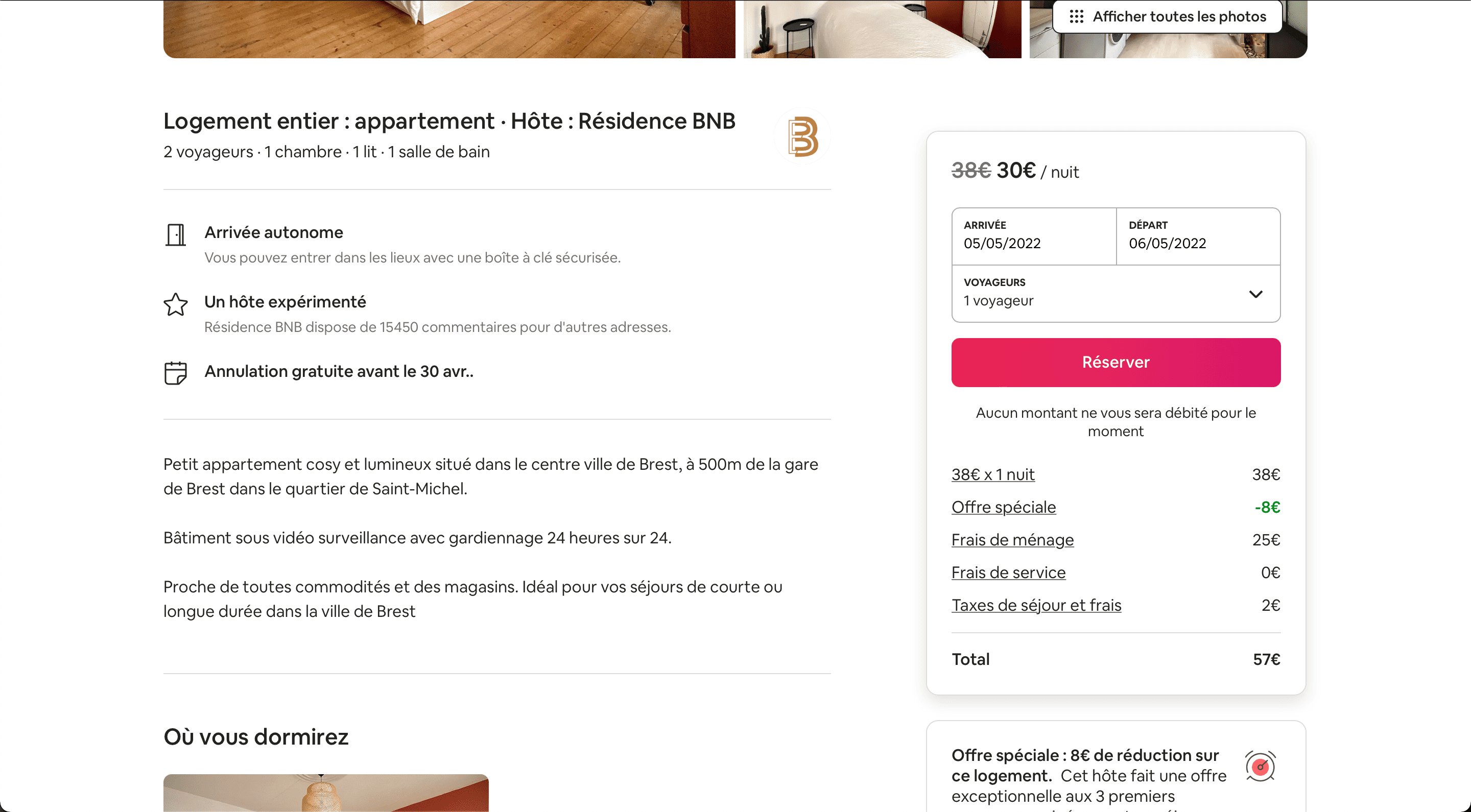The image size is (1471, 812).
Task: Open the Départ date field
Action: click(x=1197, y=236)
